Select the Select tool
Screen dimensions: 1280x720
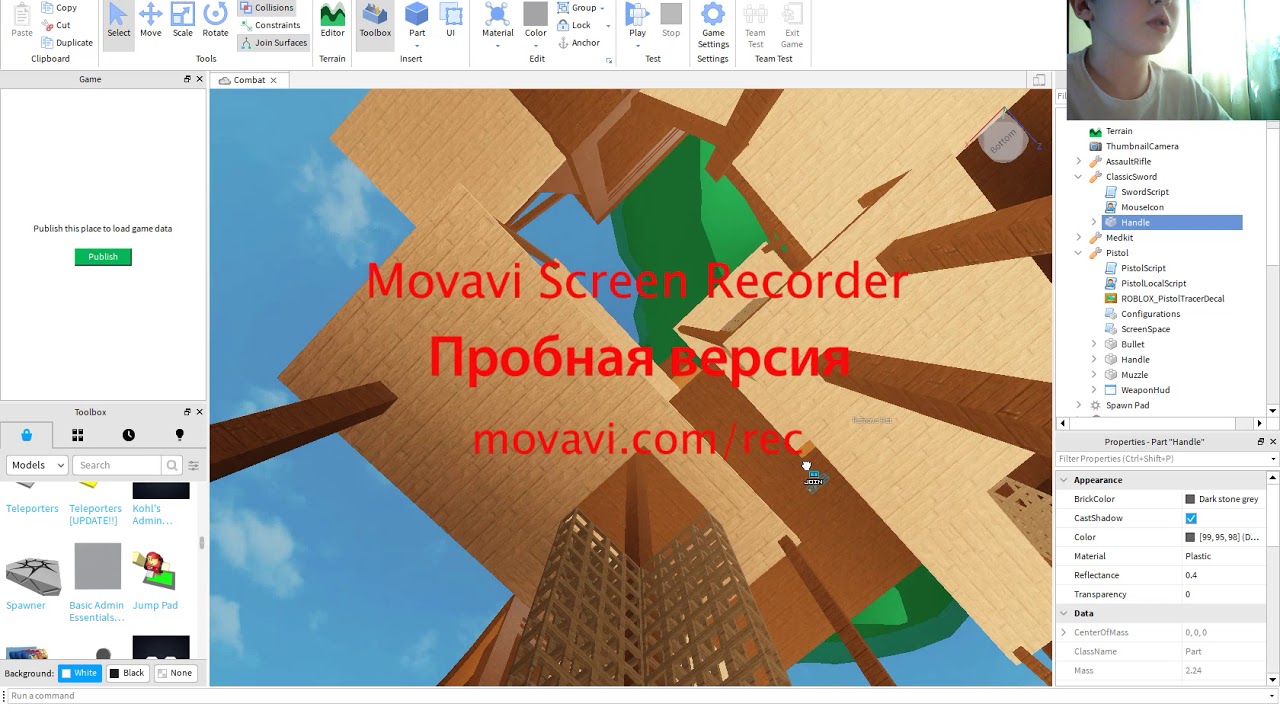pyautogui.click(x=118, y=20)
